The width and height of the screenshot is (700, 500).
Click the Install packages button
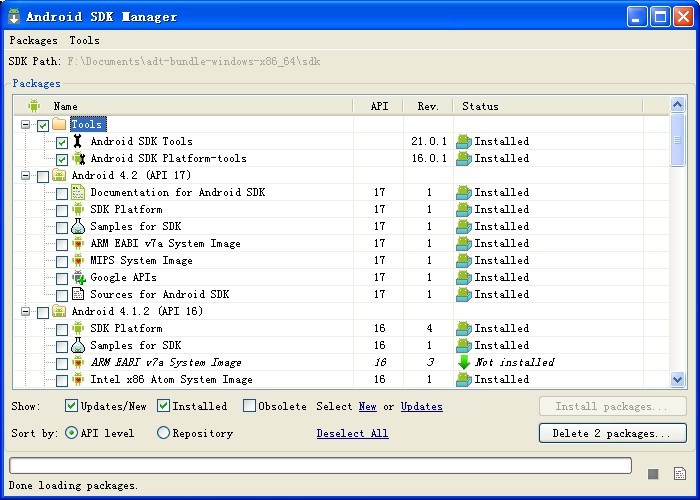(612, 406)
